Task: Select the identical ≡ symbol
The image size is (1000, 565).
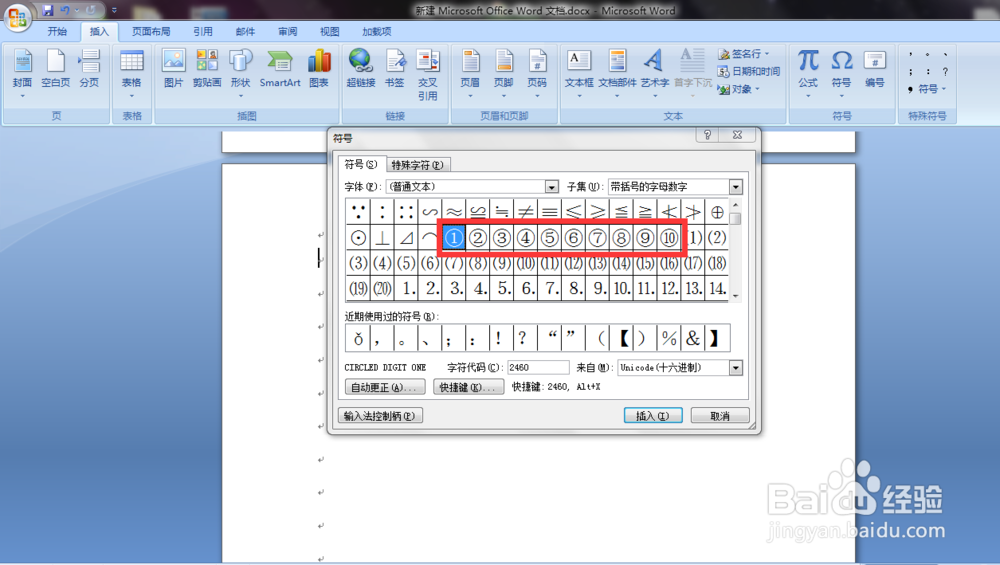Action: coord(549,211)
